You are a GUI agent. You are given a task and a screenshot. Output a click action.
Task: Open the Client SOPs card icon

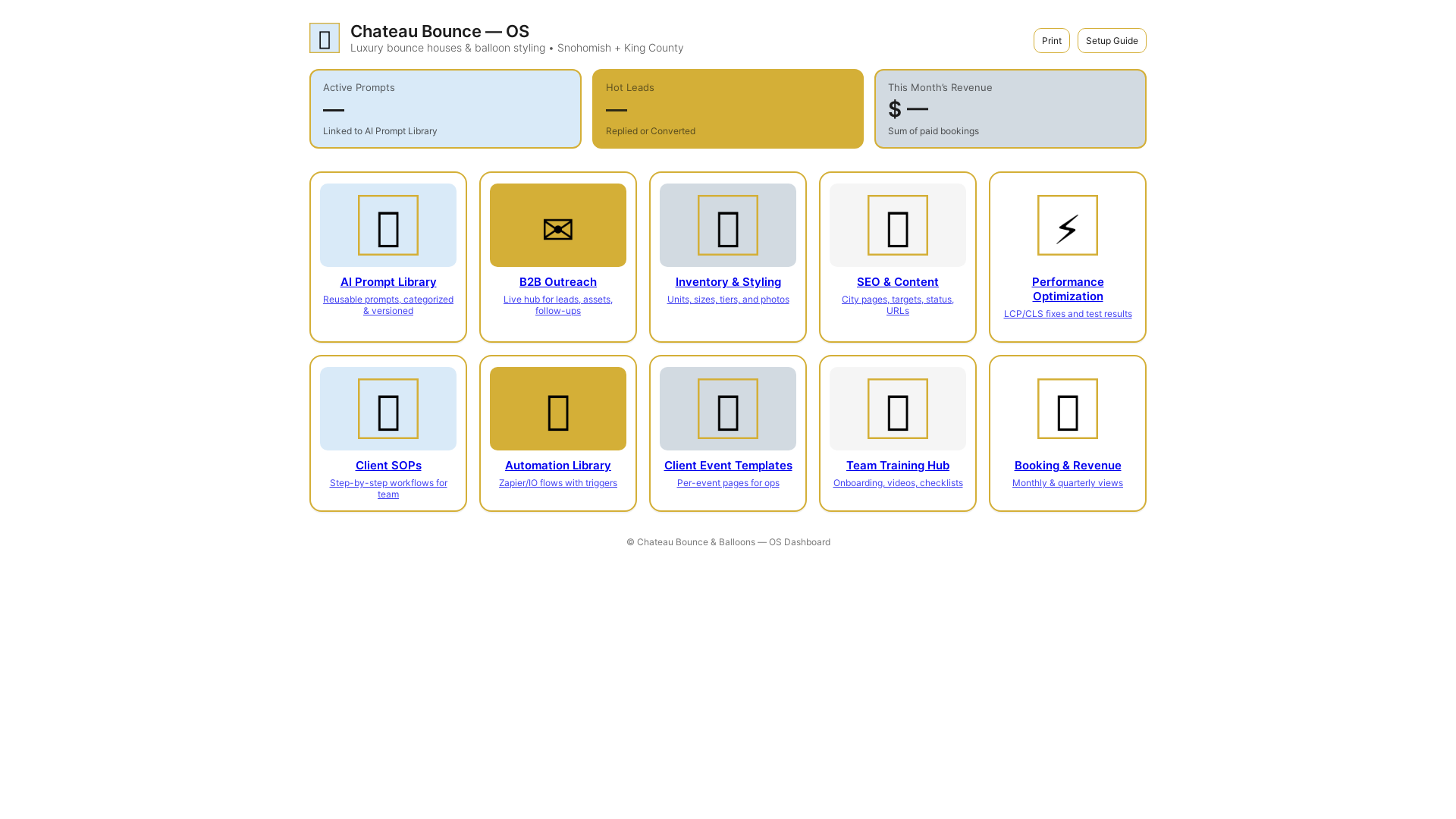click(388, 409)
